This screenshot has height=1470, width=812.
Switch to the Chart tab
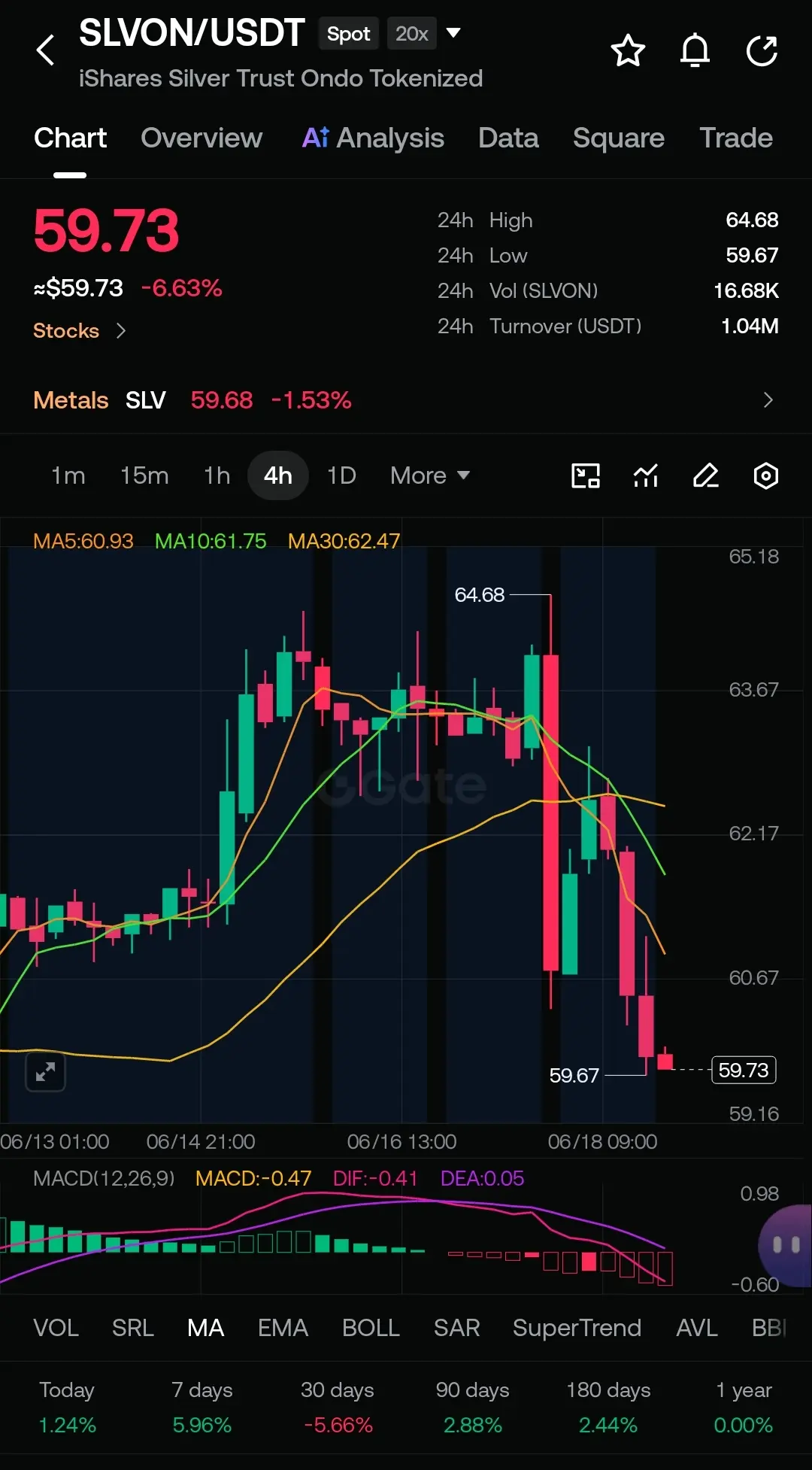click(x=70, y=138)
